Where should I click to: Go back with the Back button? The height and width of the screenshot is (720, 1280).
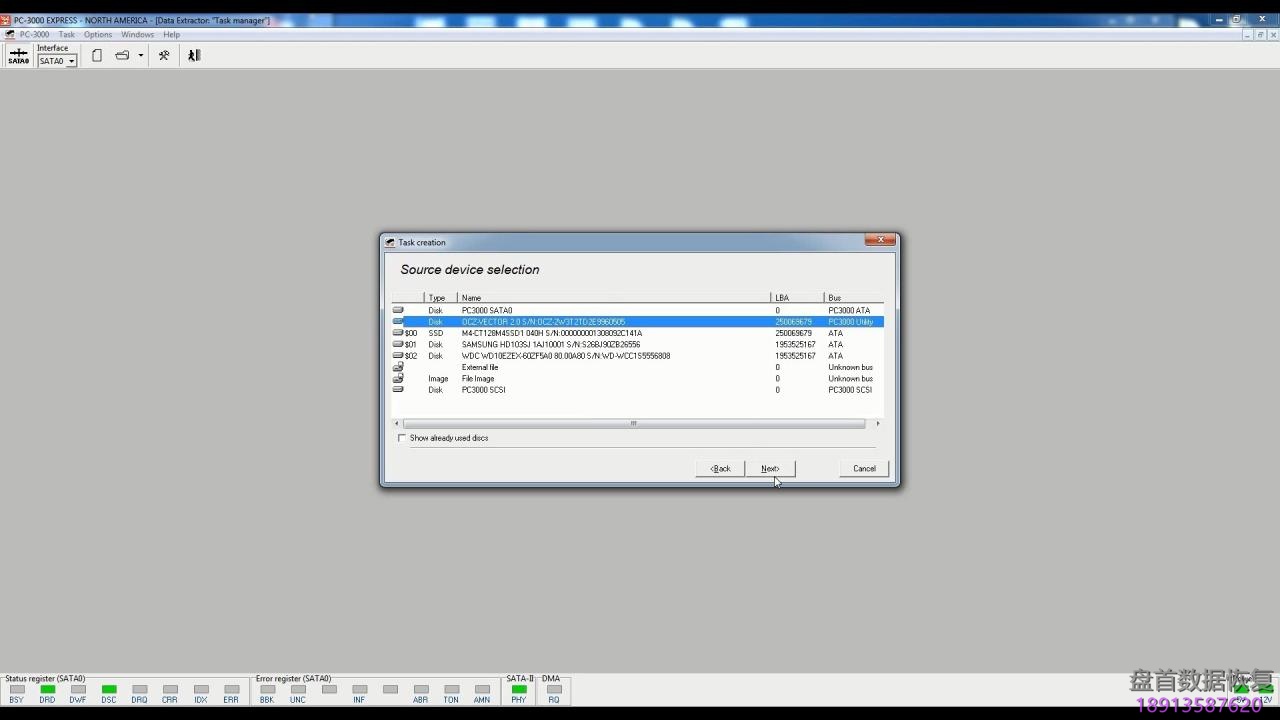click(x=720, y=468)
